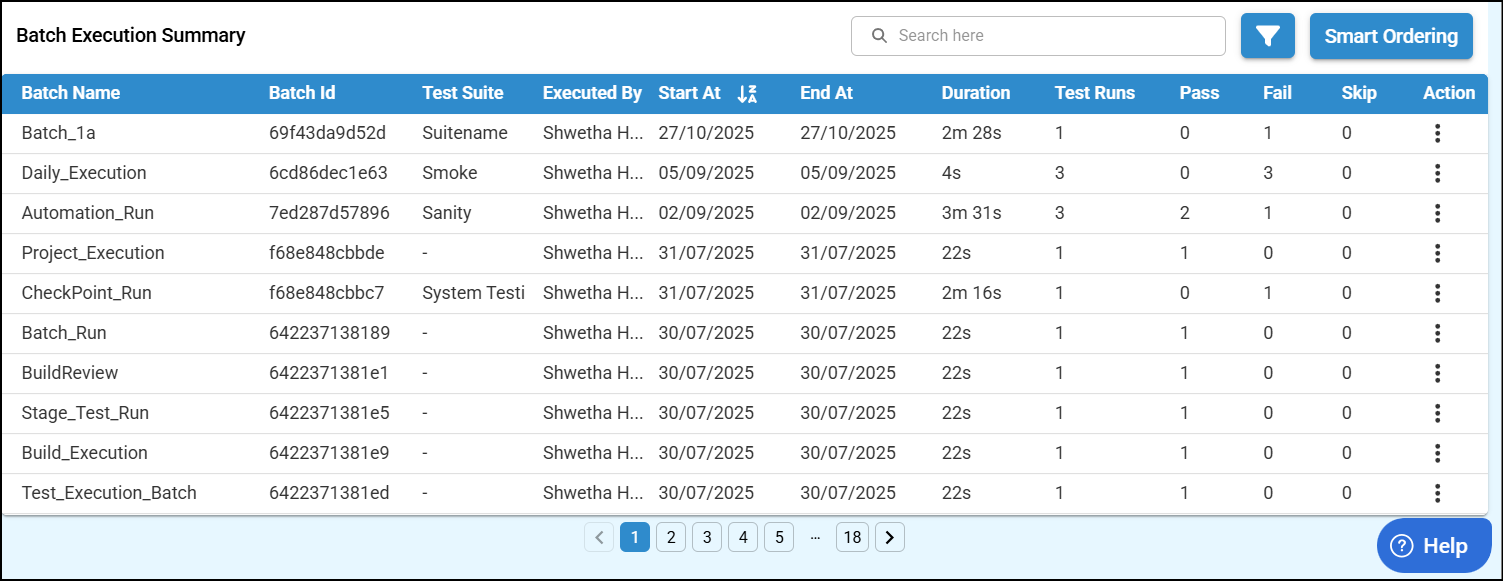Click the previous page arrow

[x=599, y=538]
